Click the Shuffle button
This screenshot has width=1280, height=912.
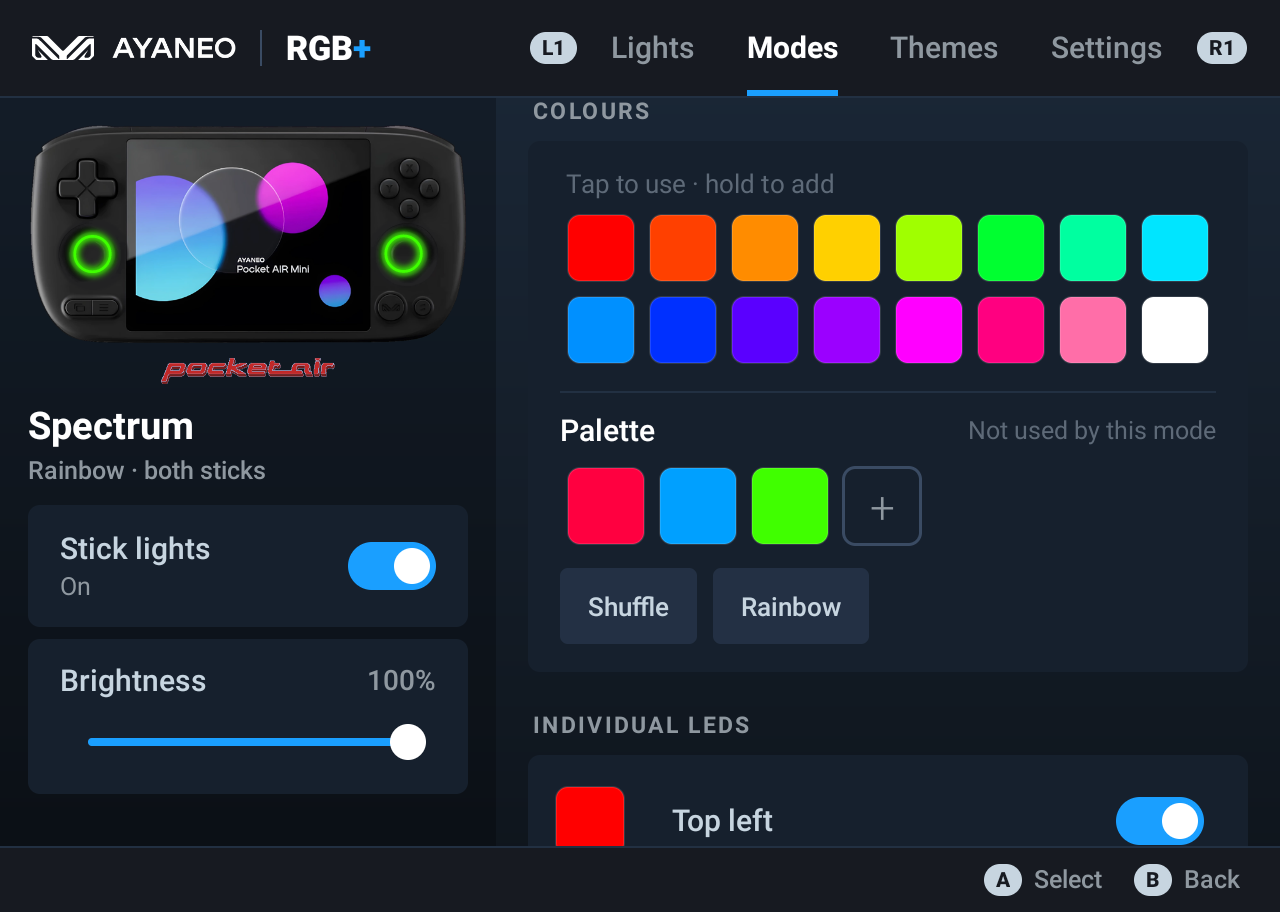pyautogui.click(x=628, y=606)
